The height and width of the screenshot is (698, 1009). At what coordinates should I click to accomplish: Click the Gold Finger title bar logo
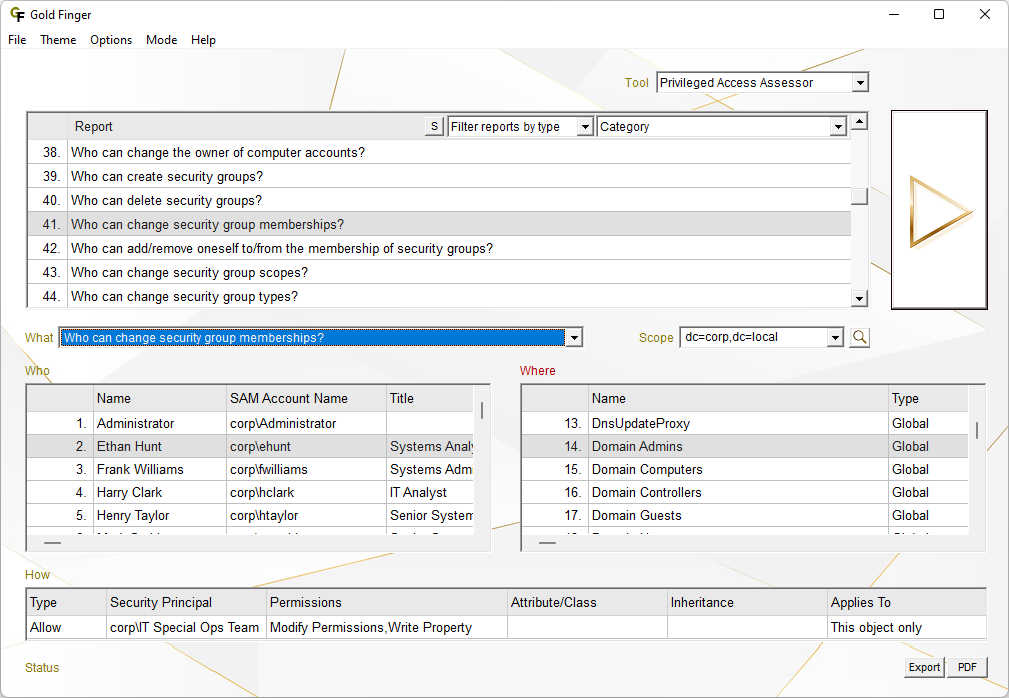click(x=17, y=15)
